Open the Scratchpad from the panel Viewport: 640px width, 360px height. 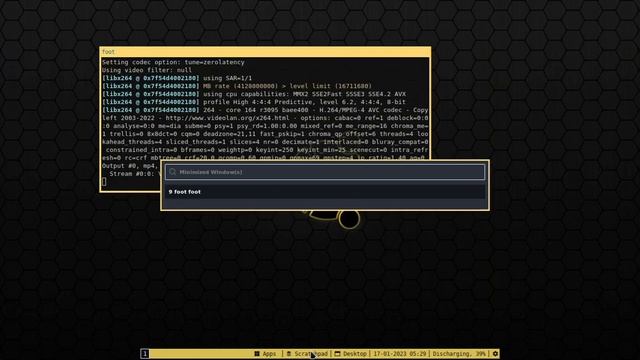coord(307,353)
